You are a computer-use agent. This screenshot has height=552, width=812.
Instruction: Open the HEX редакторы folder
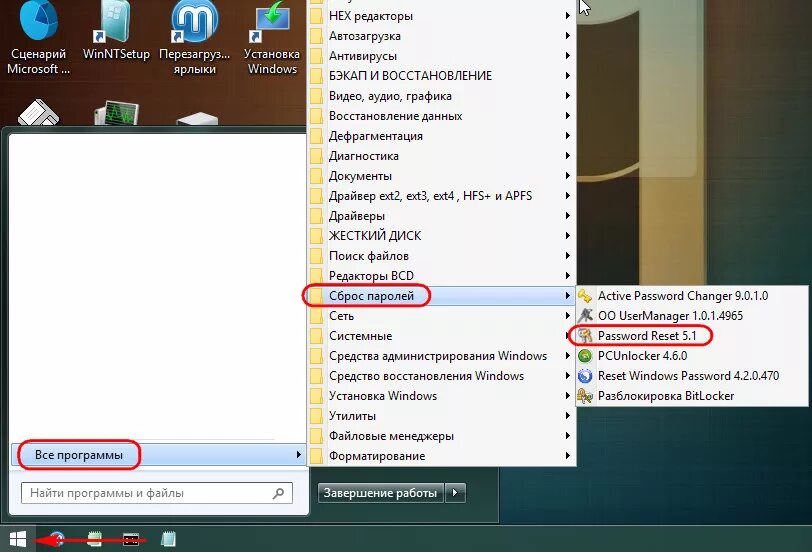click(x=442, y=16)
